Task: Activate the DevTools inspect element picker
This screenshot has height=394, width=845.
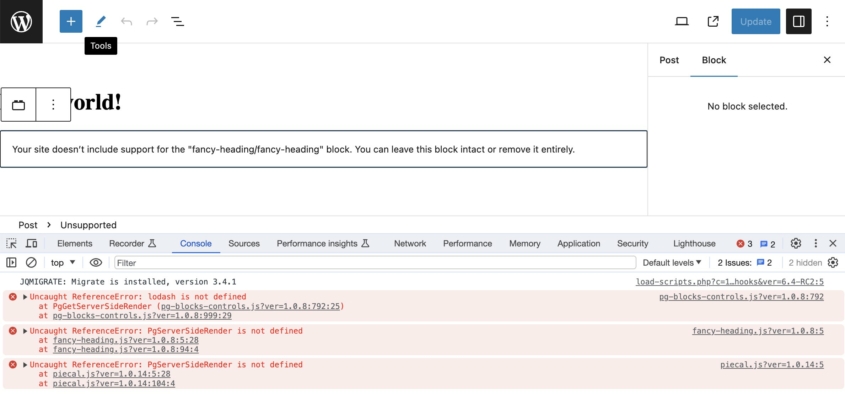Action: pos(11,244)
